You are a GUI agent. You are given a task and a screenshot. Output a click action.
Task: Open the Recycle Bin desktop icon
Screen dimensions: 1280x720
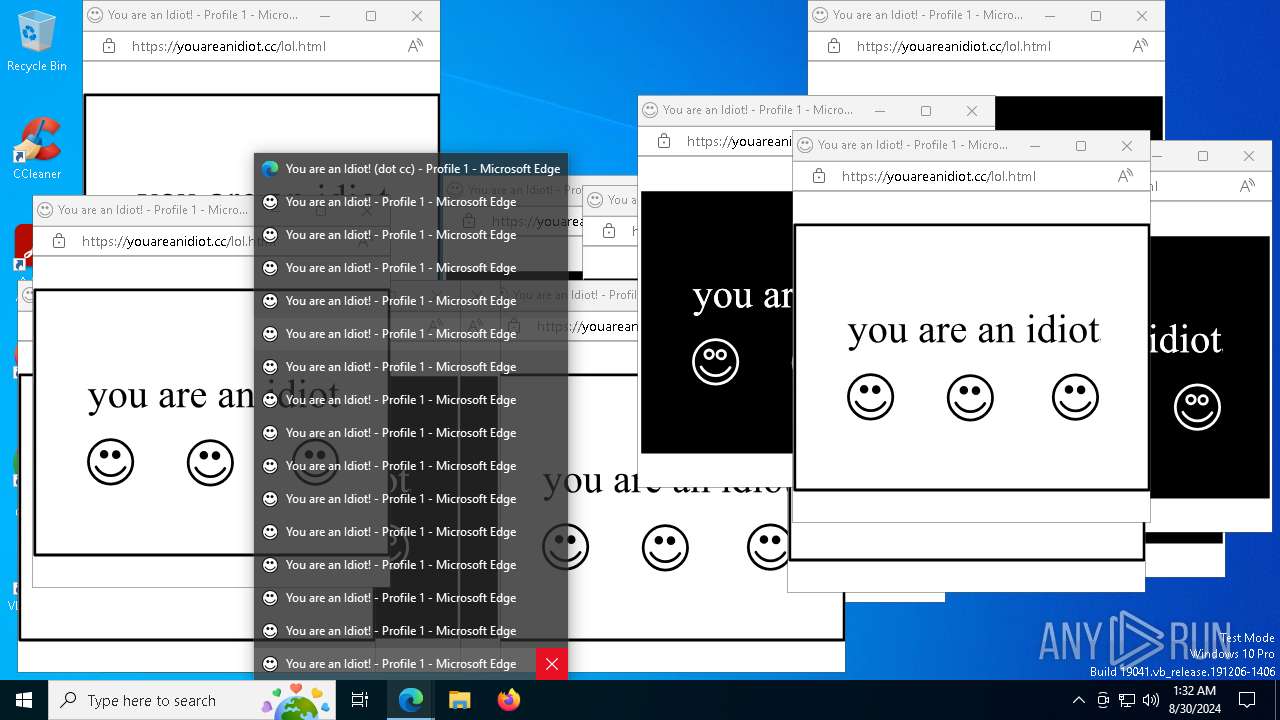(x=37, y=40)
